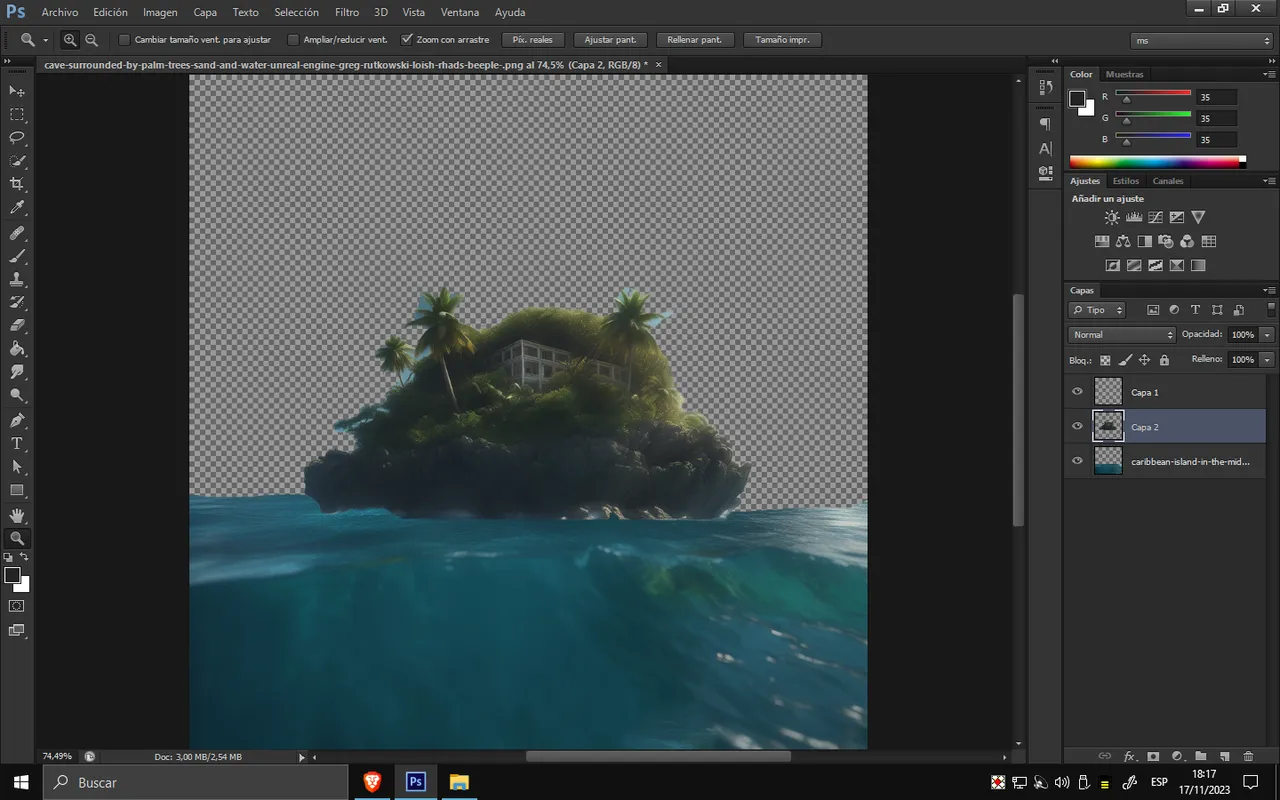
Task: Select the Zoom tool in toolbox
Action: coord(17,538)
